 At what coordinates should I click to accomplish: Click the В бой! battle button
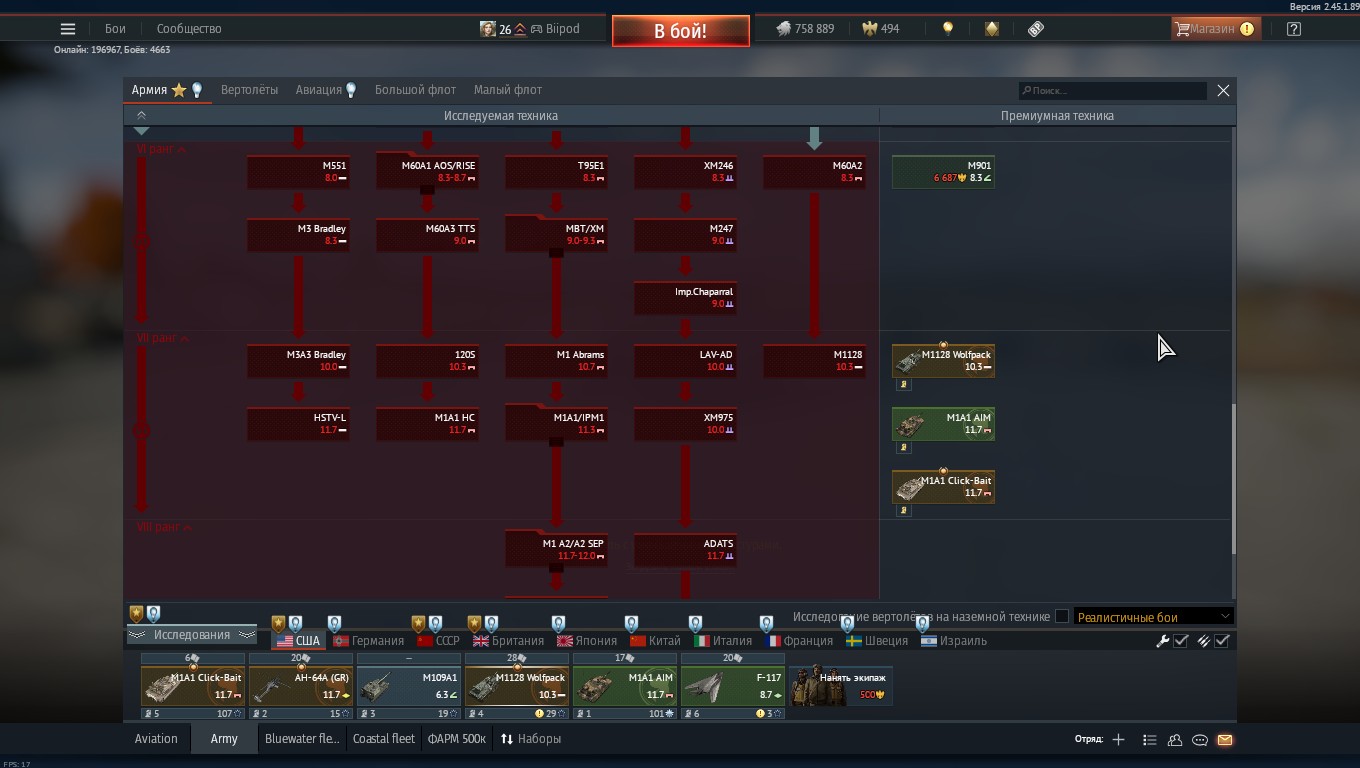click(x=681, y=31)
